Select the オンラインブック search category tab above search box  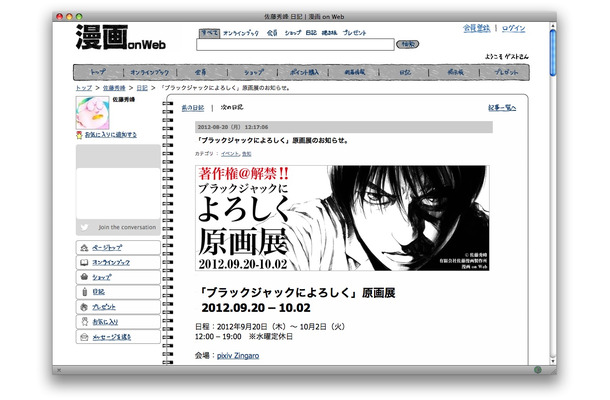(241, 33)
